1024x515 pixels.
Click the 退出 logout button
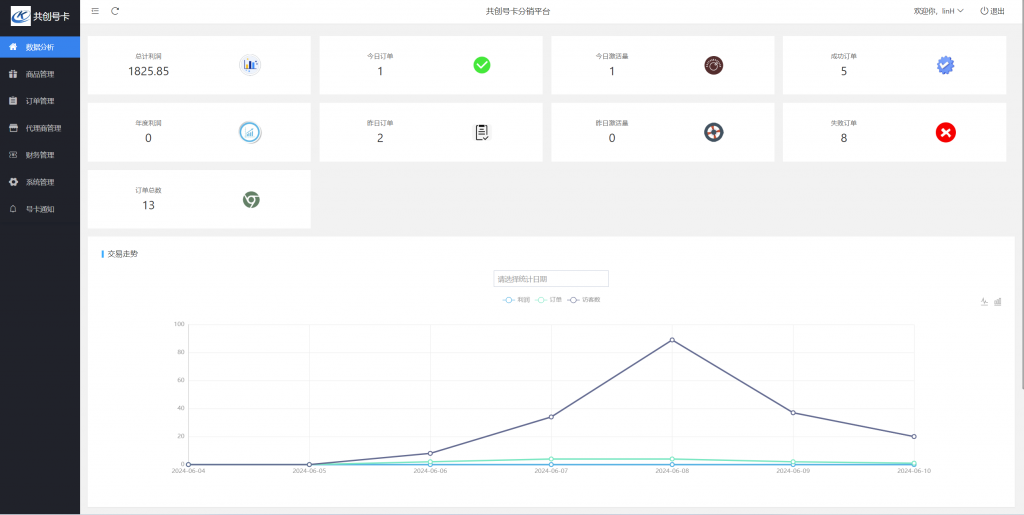[992, 11]
